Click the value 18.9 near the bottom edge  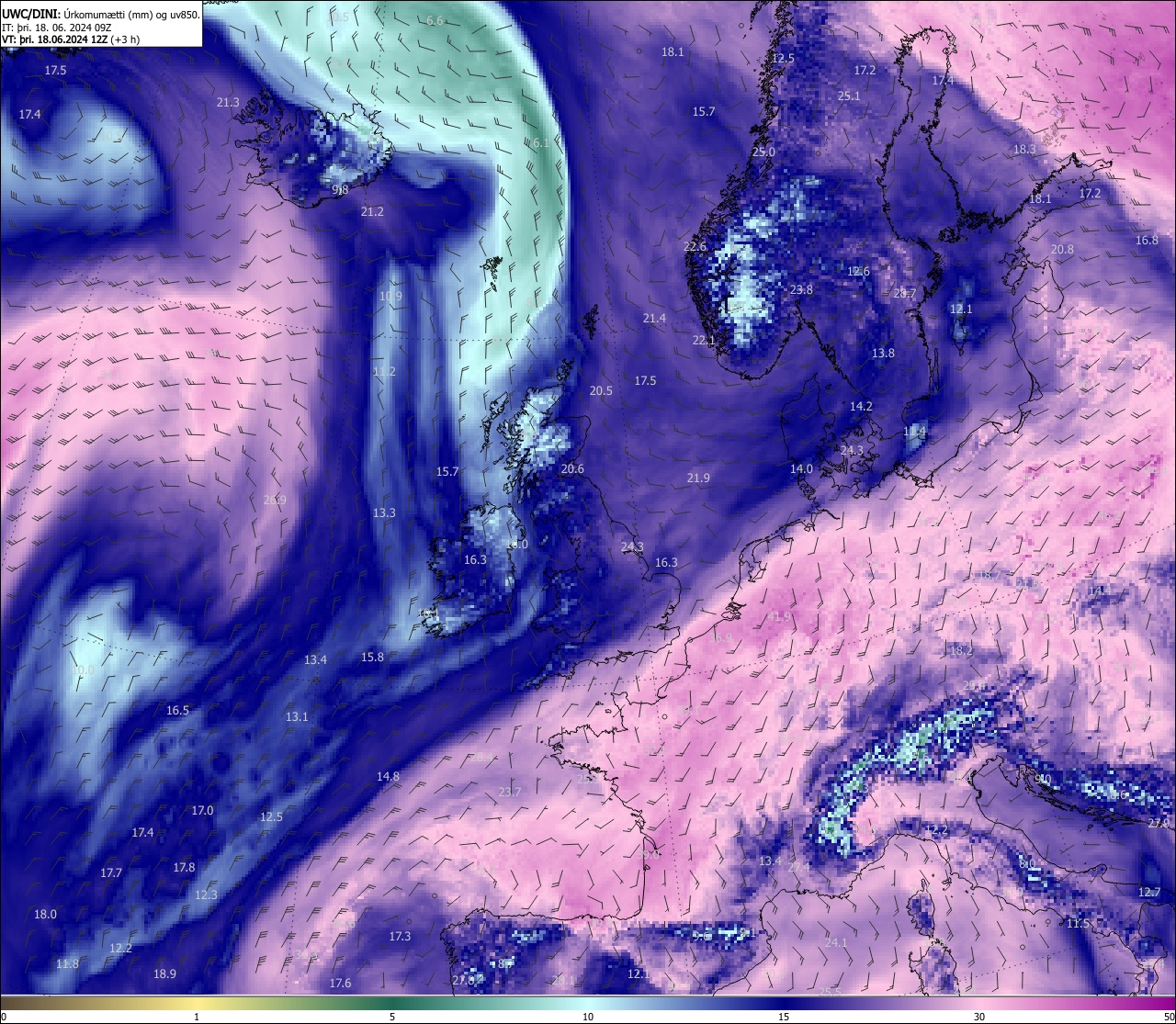point(164,973)
